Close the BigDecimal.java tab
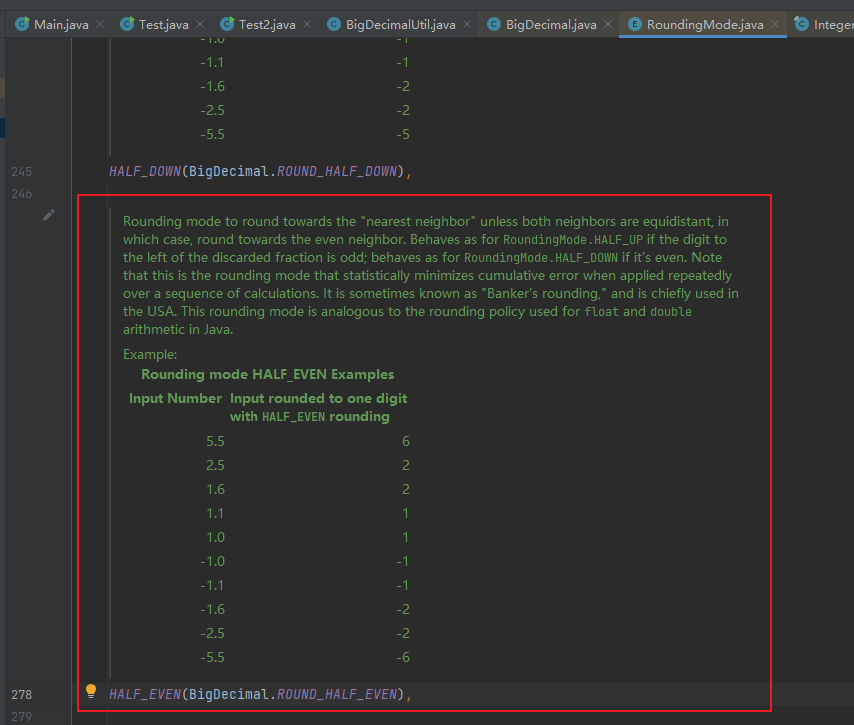Viewport: 854px width, 725px height. 607,24
